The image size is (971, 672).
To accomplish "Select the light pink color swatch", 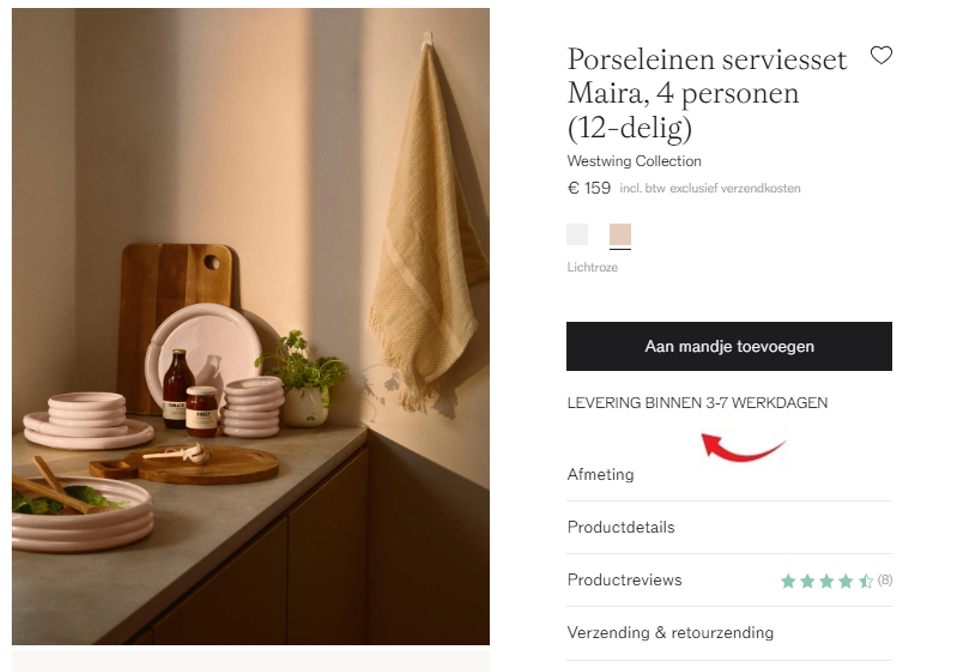I will click(620, 235).
